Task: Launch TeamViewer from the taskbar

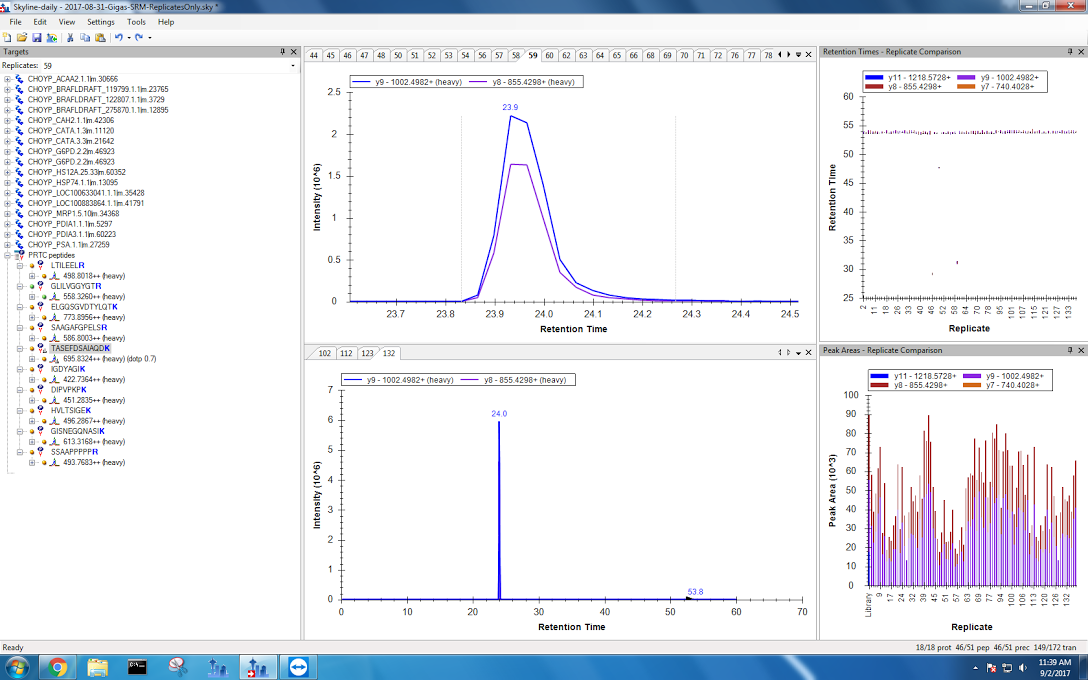Action: click(x=297, y=667)
